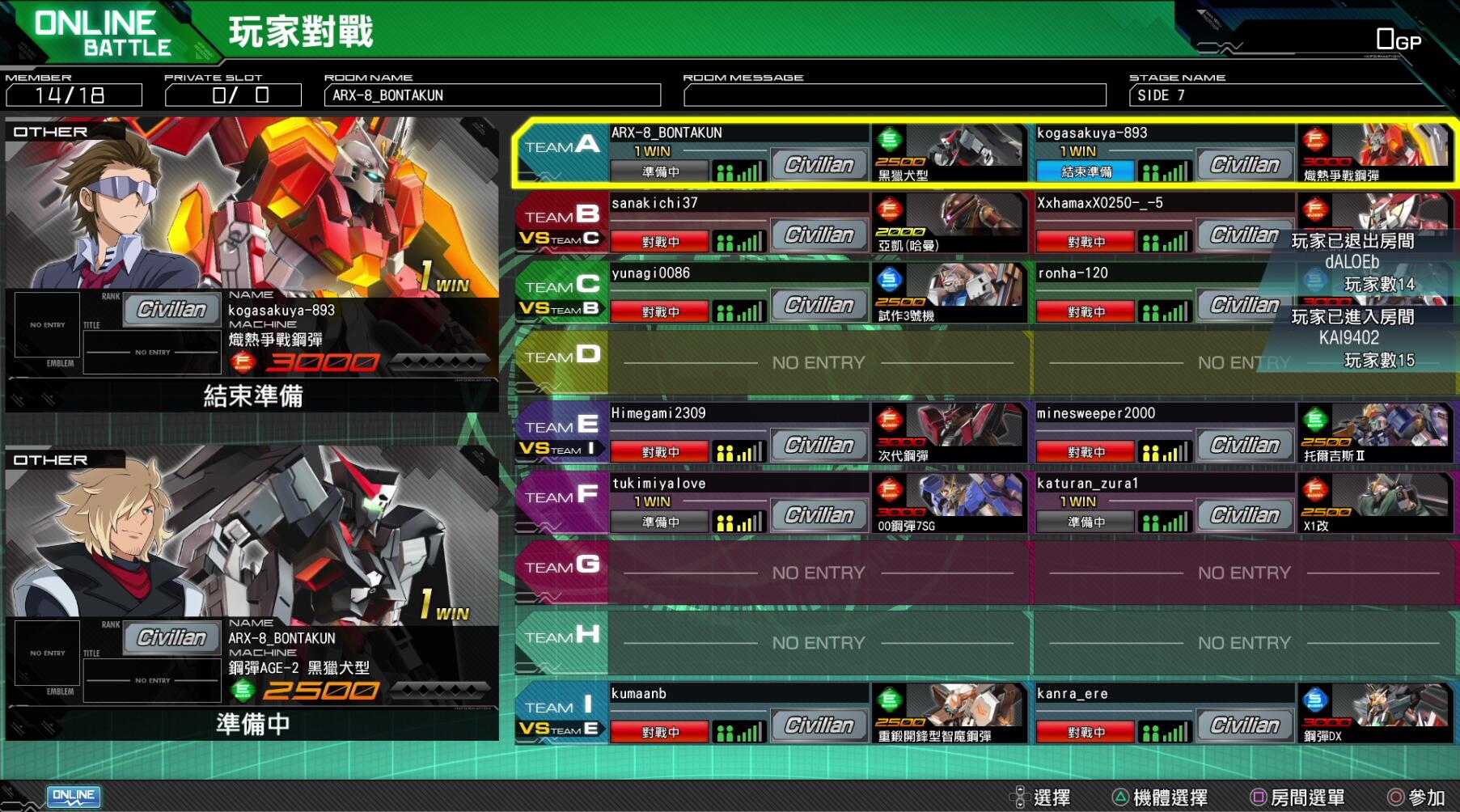1460x812 pixels.
Task: Click the PRIVATE SLOT counter
Action: tap(233, 95)
